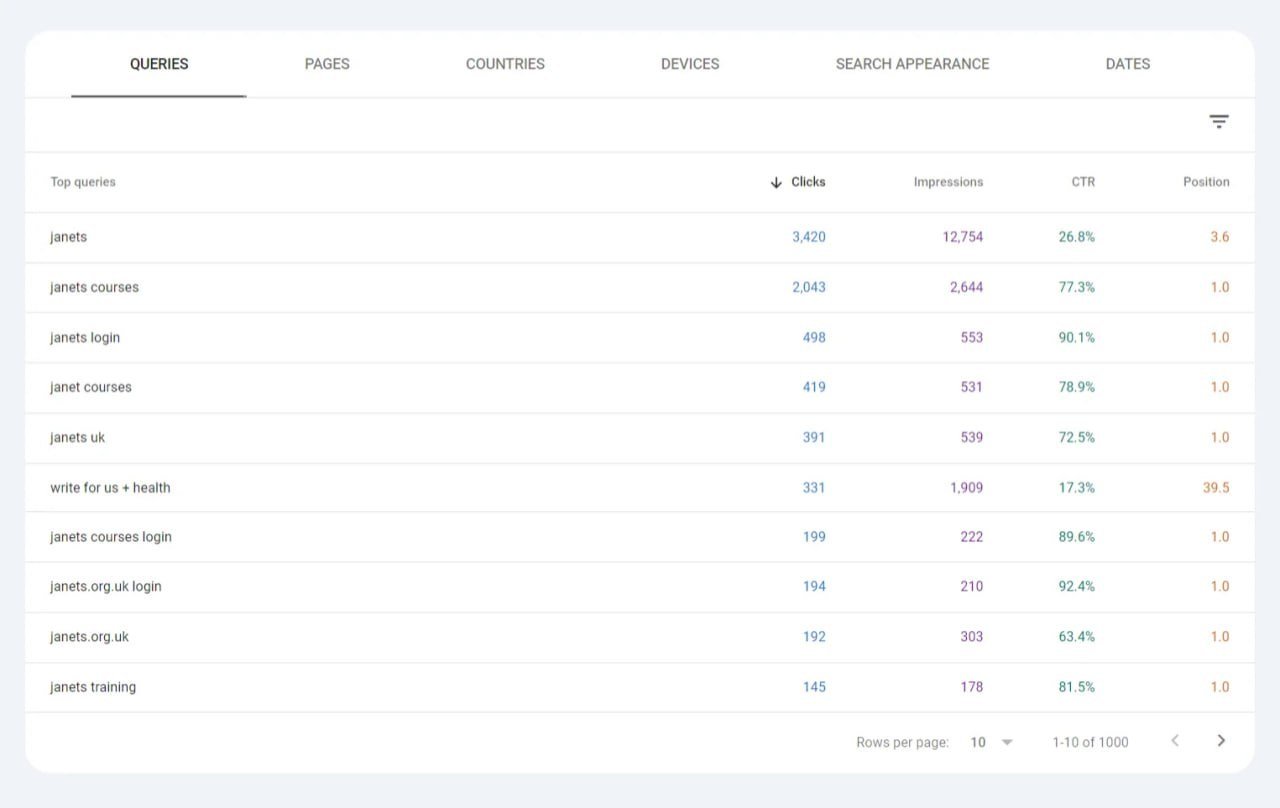Screen dimensions: 1280x808
Task: Select the Dates tab
Action: pos(1128,64)
